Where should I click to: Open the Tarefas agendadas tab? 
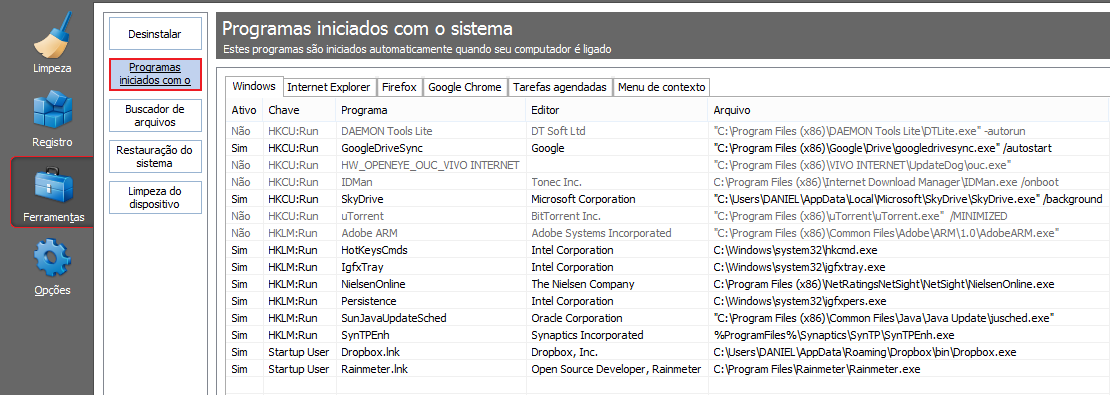point(560,87)
